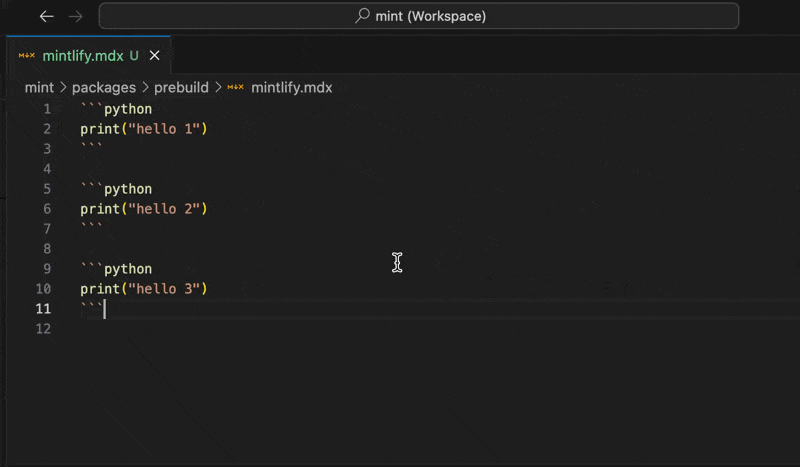Click the MDX file icon on the tab

(27, 55)
